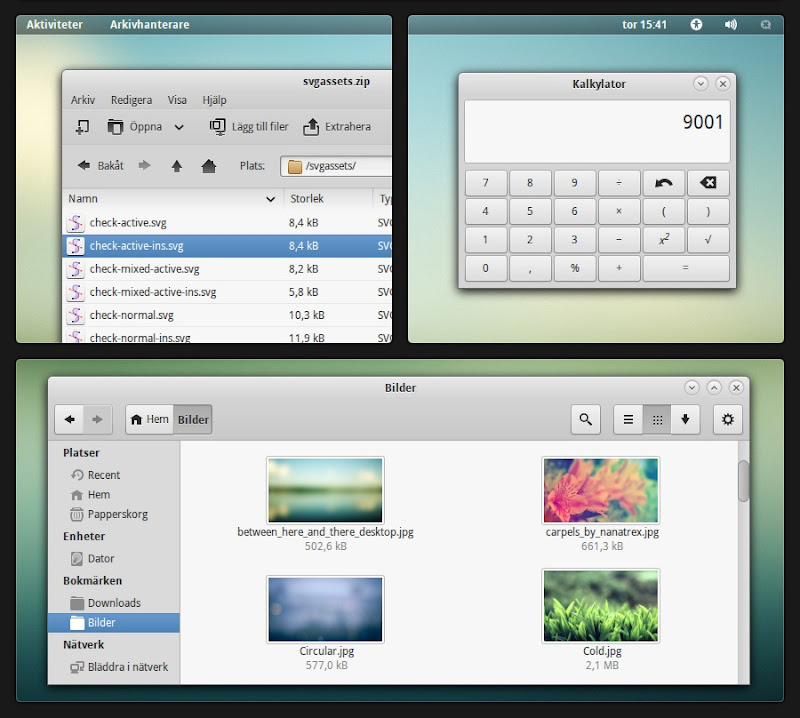
Task: Click the divide button in Kalkylator
Action: (619, 183)
